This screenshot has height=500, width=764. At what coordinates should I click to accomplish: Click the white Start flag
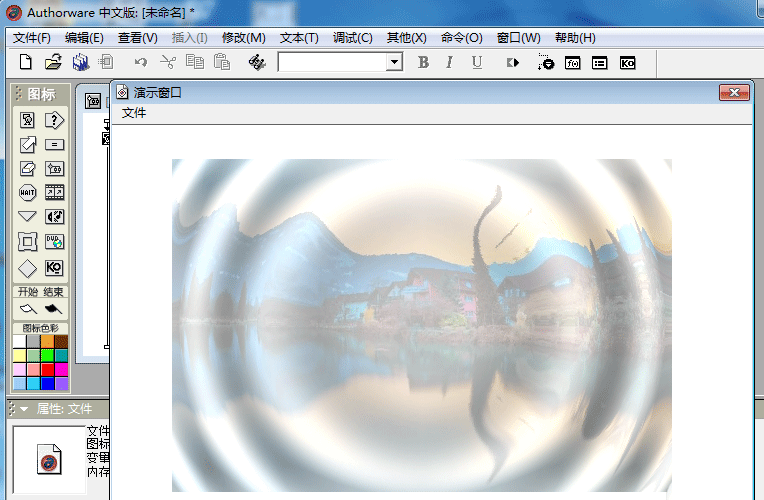pyautogui.click(x=28, y=310)
